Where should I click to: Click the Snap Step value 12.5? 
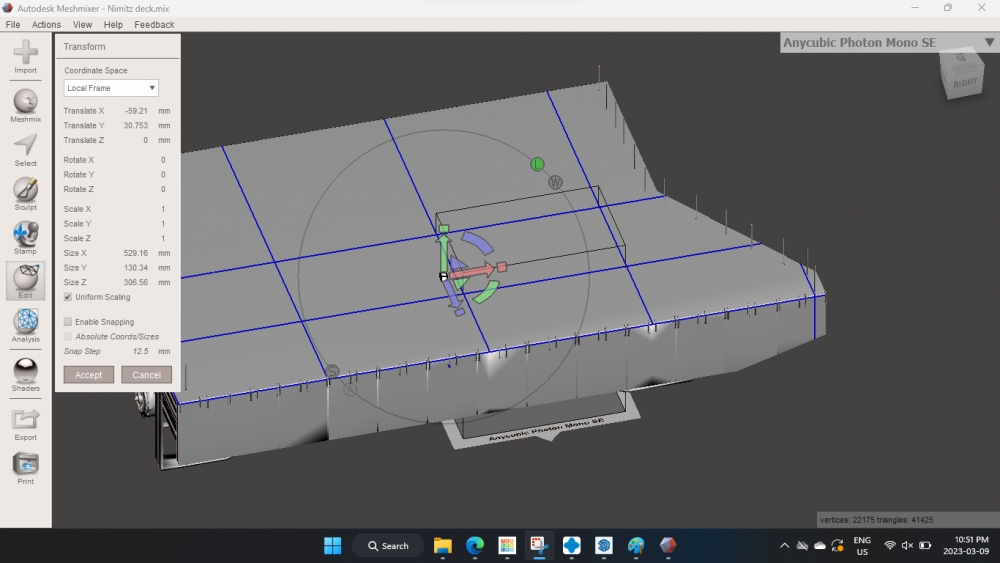[140, 351]
